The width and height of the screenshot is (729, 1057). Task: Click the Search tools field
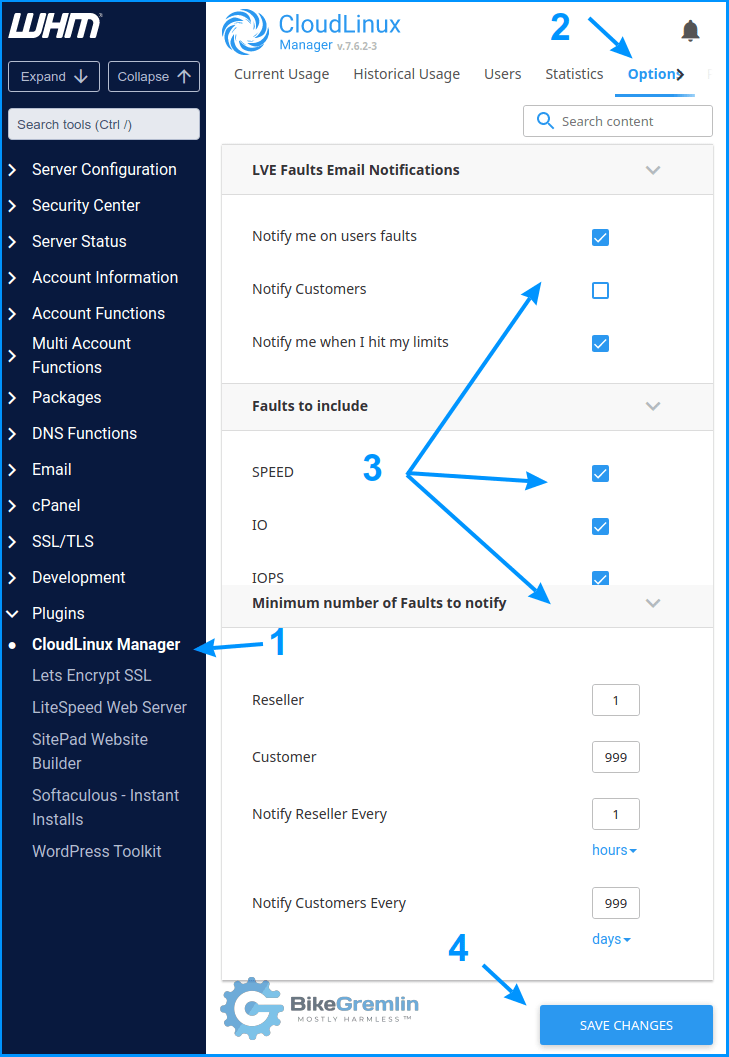point(104,124)
